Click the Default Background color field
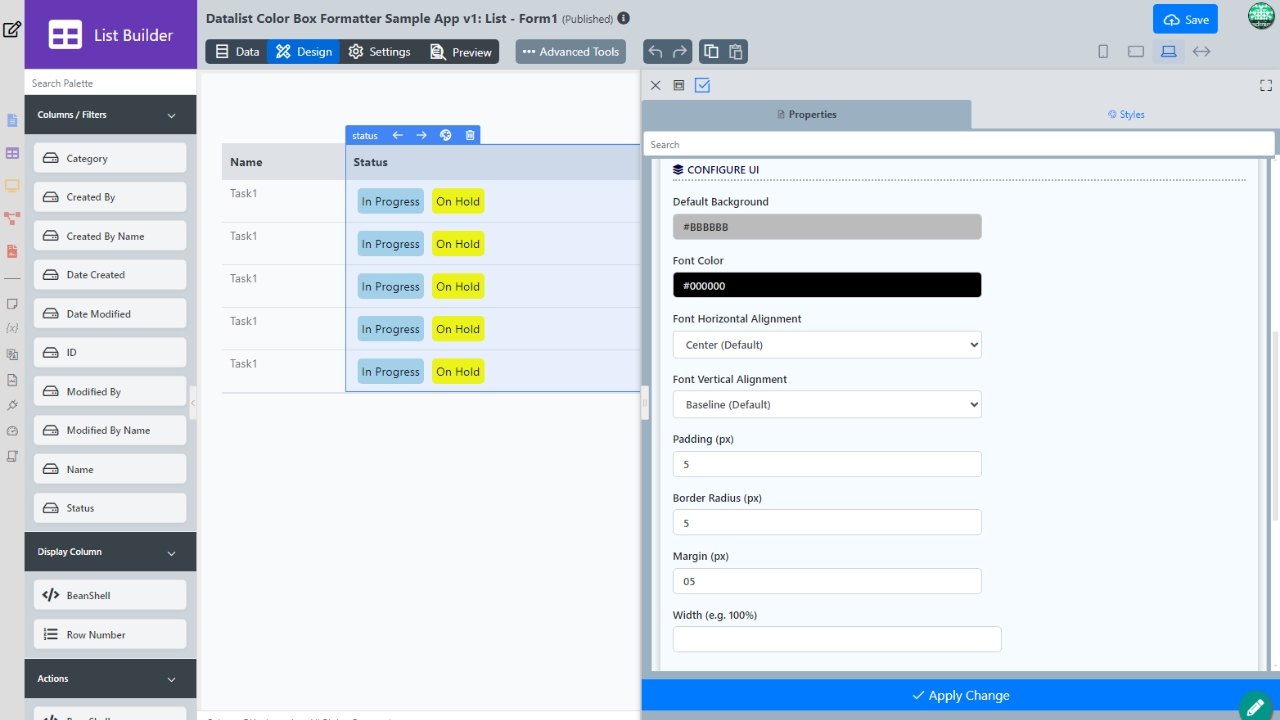Image resolution: width=1280 pixels, height=720 pixels. [827, 227]
